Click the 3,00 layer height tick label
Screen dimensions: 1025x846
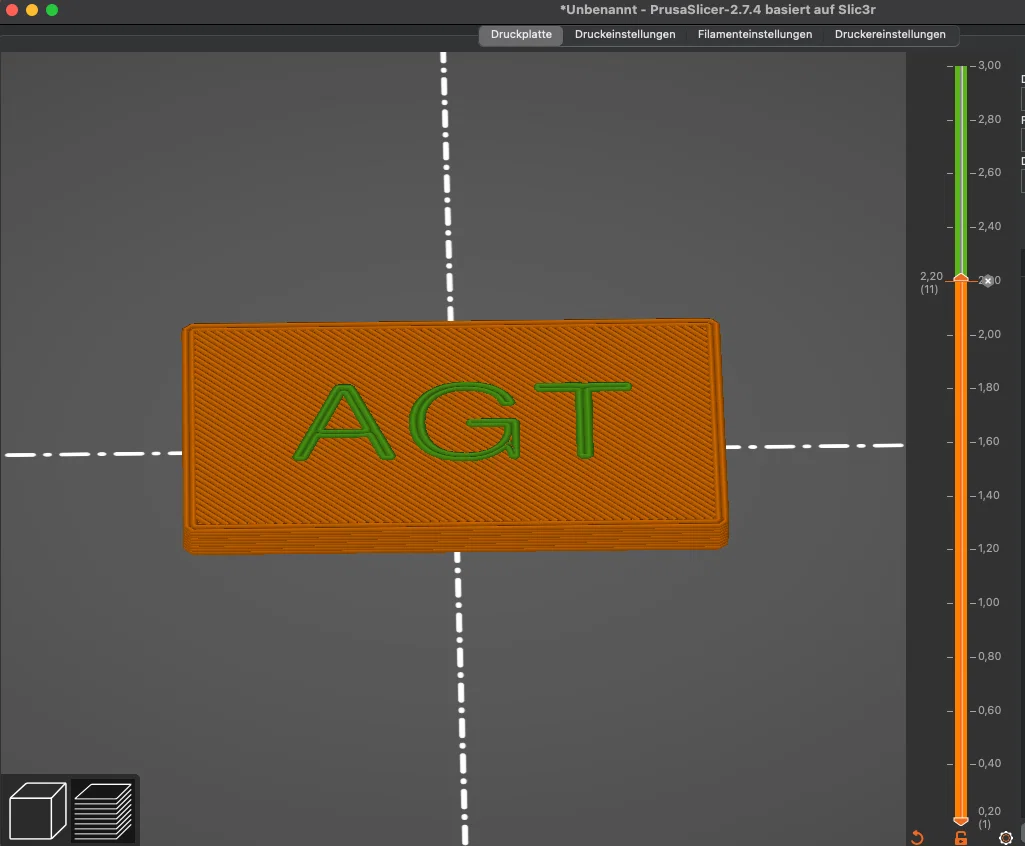(989, 65)
